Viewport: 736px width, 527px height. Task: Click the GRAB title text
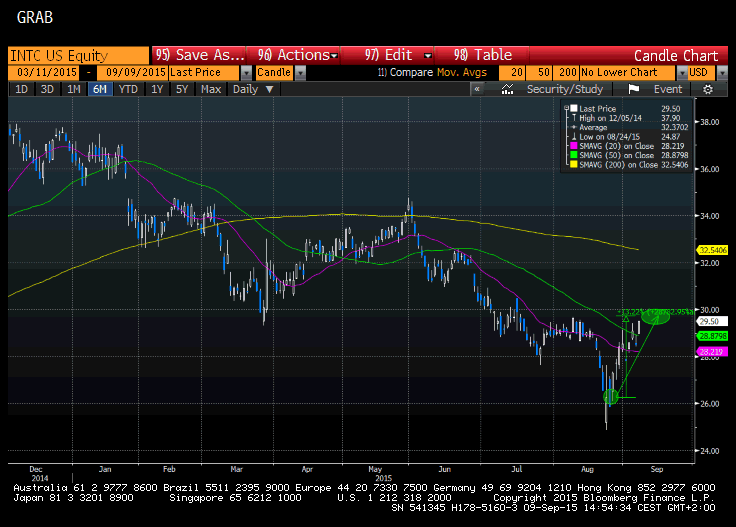(x=35, y=18)
